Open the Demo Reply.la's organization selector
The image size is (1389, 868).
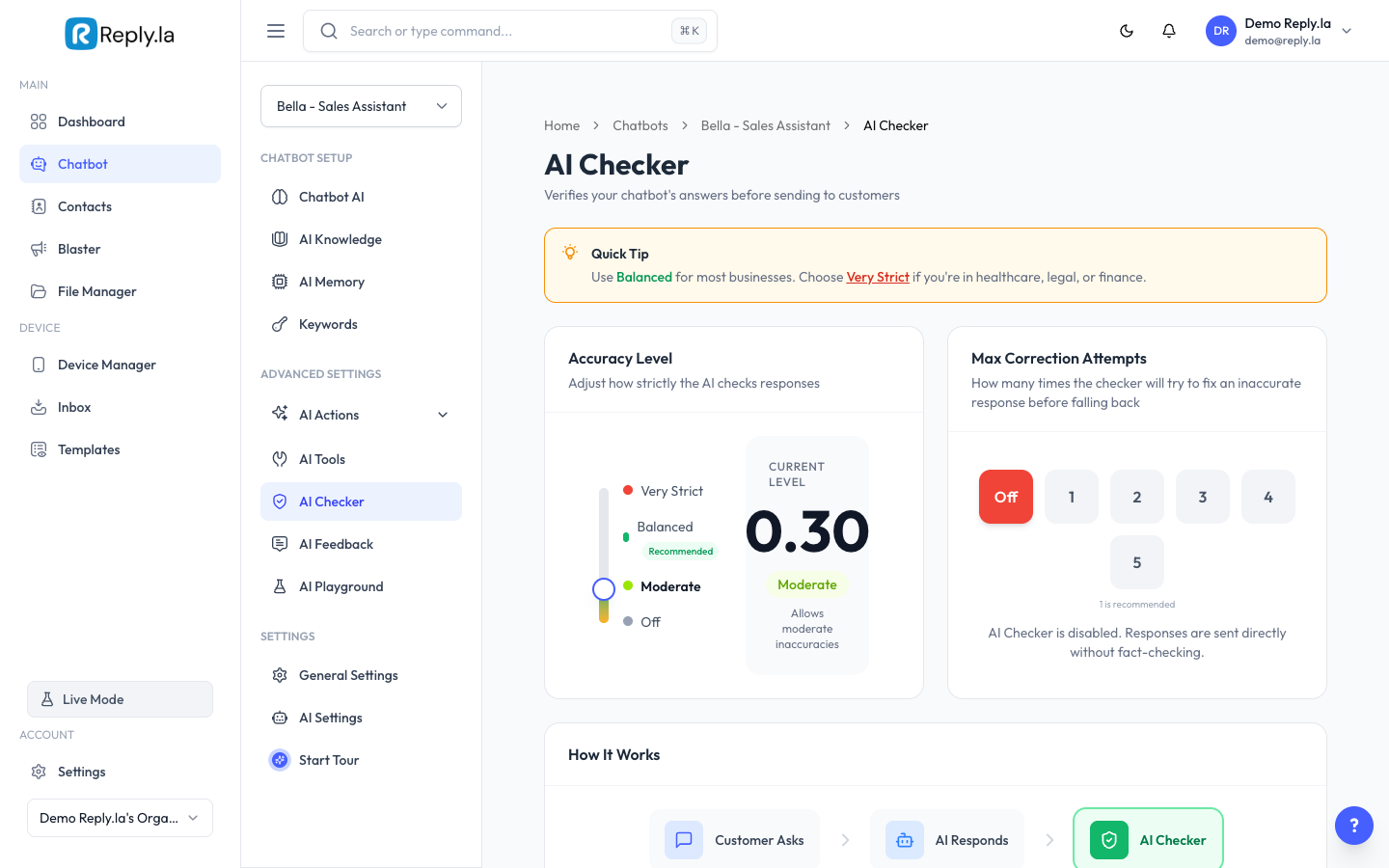click(120, 818)
